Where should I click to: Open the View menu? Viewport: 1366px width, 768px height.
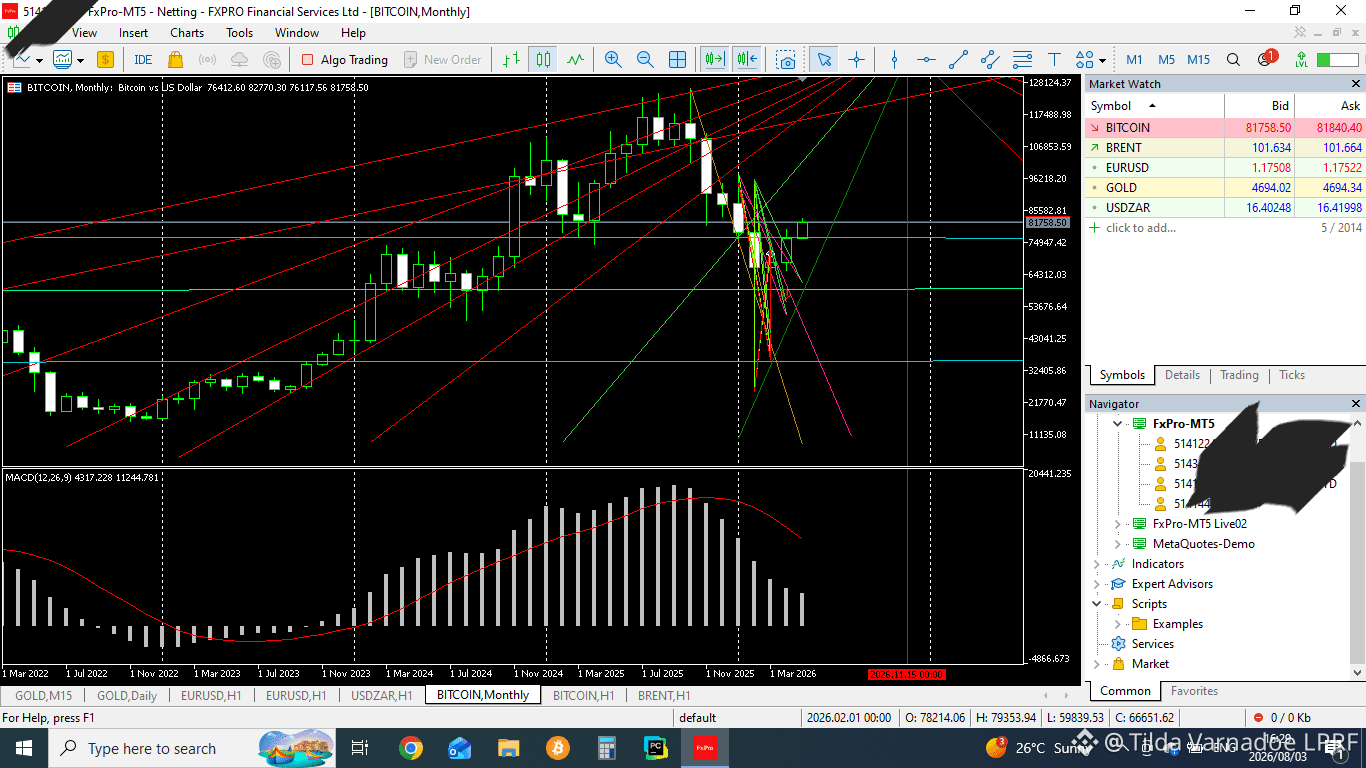(x=84, y=33)
